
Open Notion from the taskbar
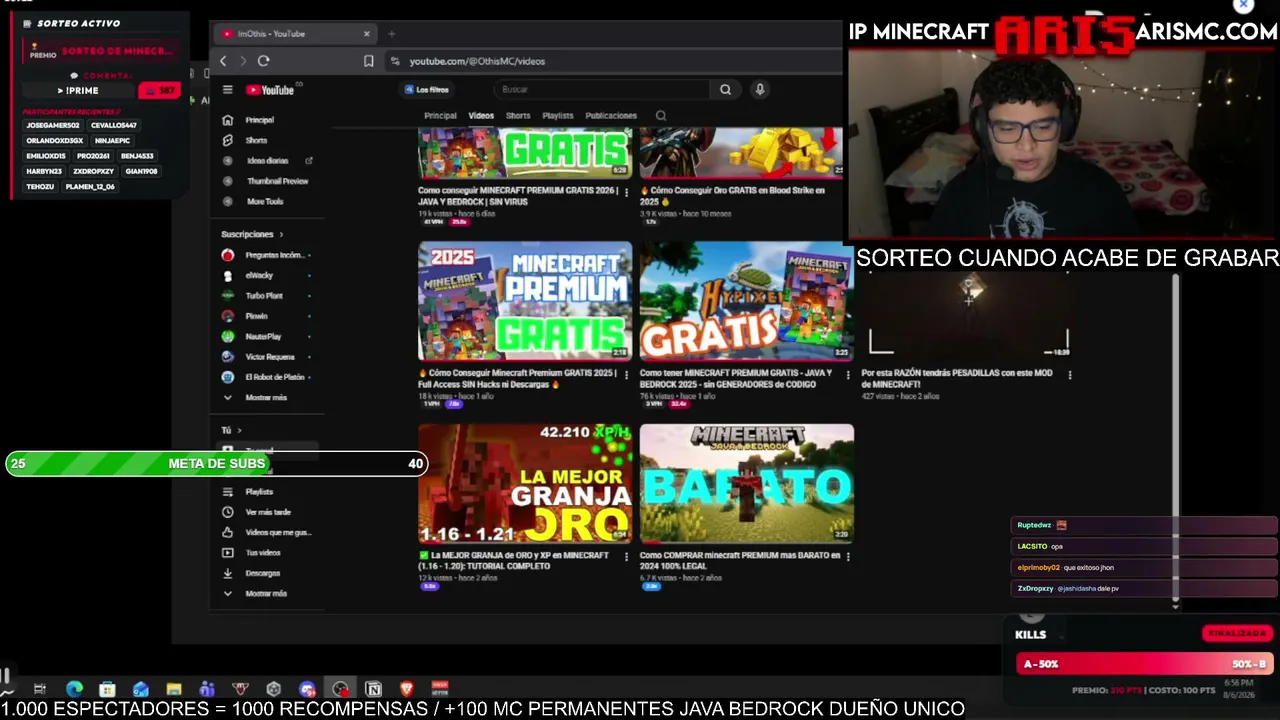pyautogui.click(x=373, y=689)
